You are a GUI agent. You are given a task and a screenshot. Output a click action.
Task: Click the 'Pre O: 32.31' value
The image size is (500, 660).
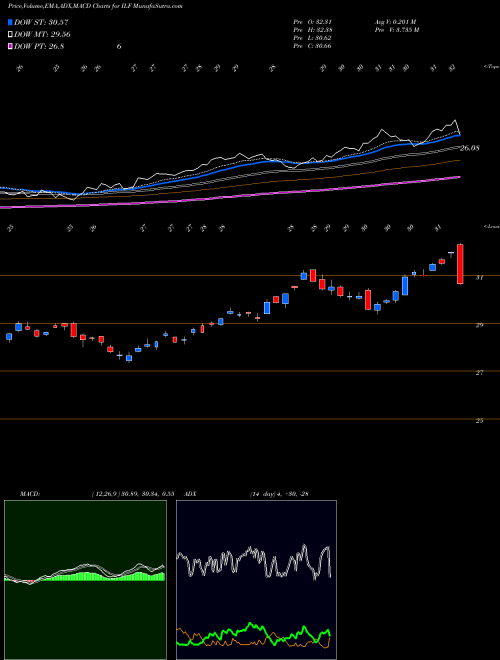click(312, 22)
